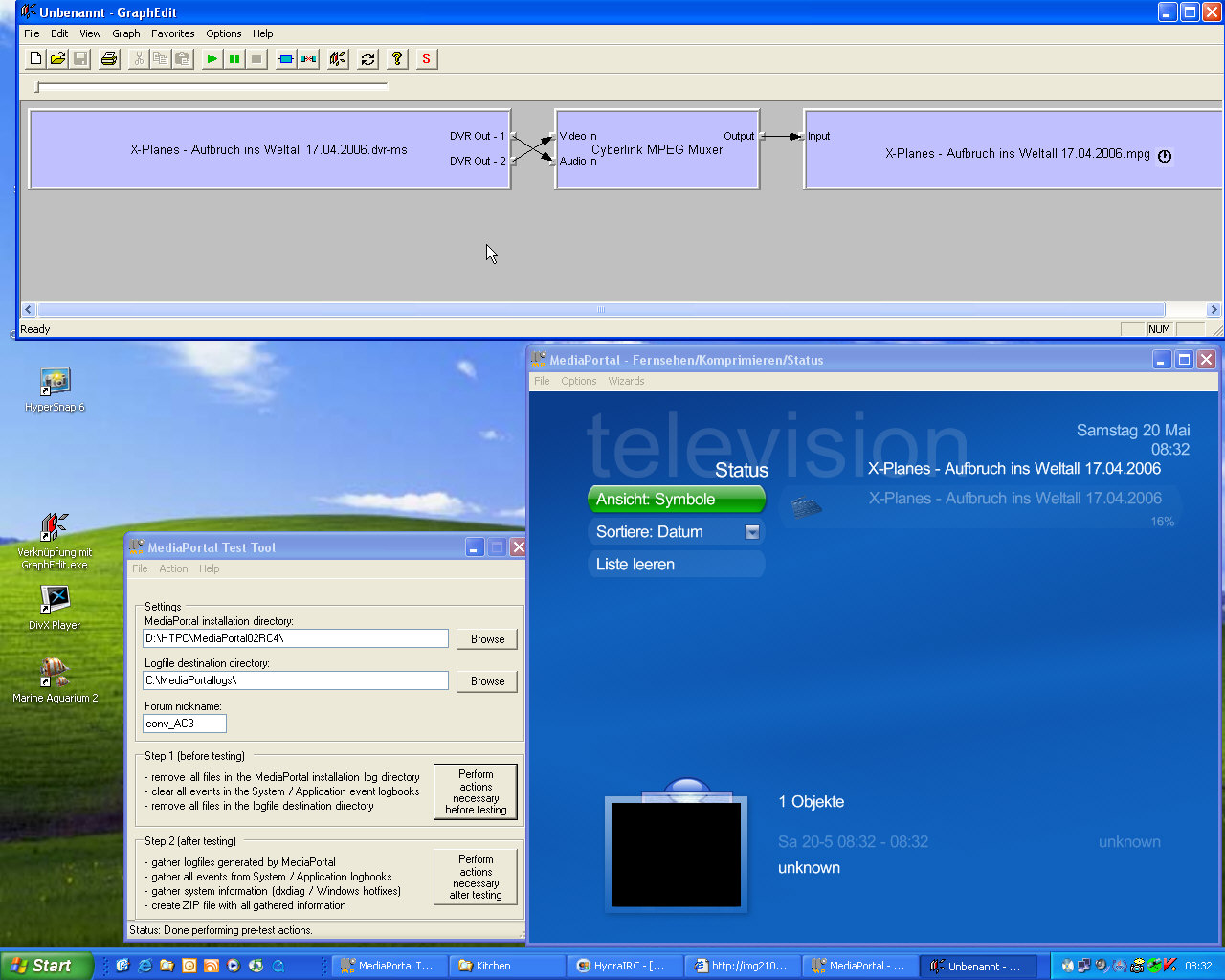The image size is (1225, 980).
Task: Open the Edit menu in GraphEdit
Action: (x=59, y=33)
